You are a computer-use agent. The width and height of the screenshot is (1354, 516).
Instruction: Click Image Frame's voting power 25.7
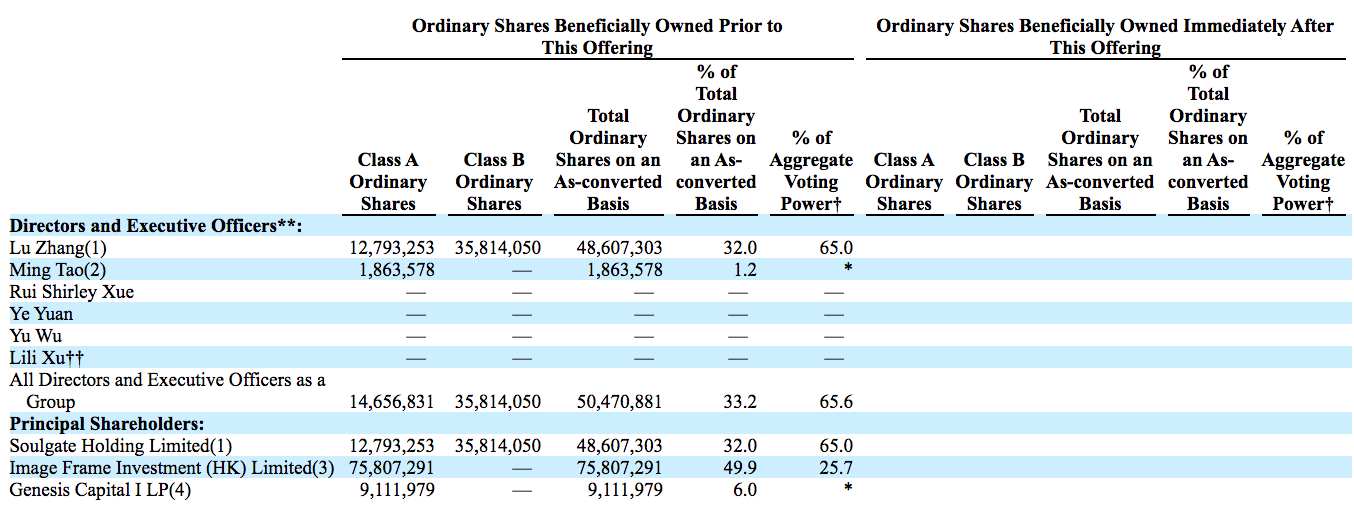coord(838,468)
